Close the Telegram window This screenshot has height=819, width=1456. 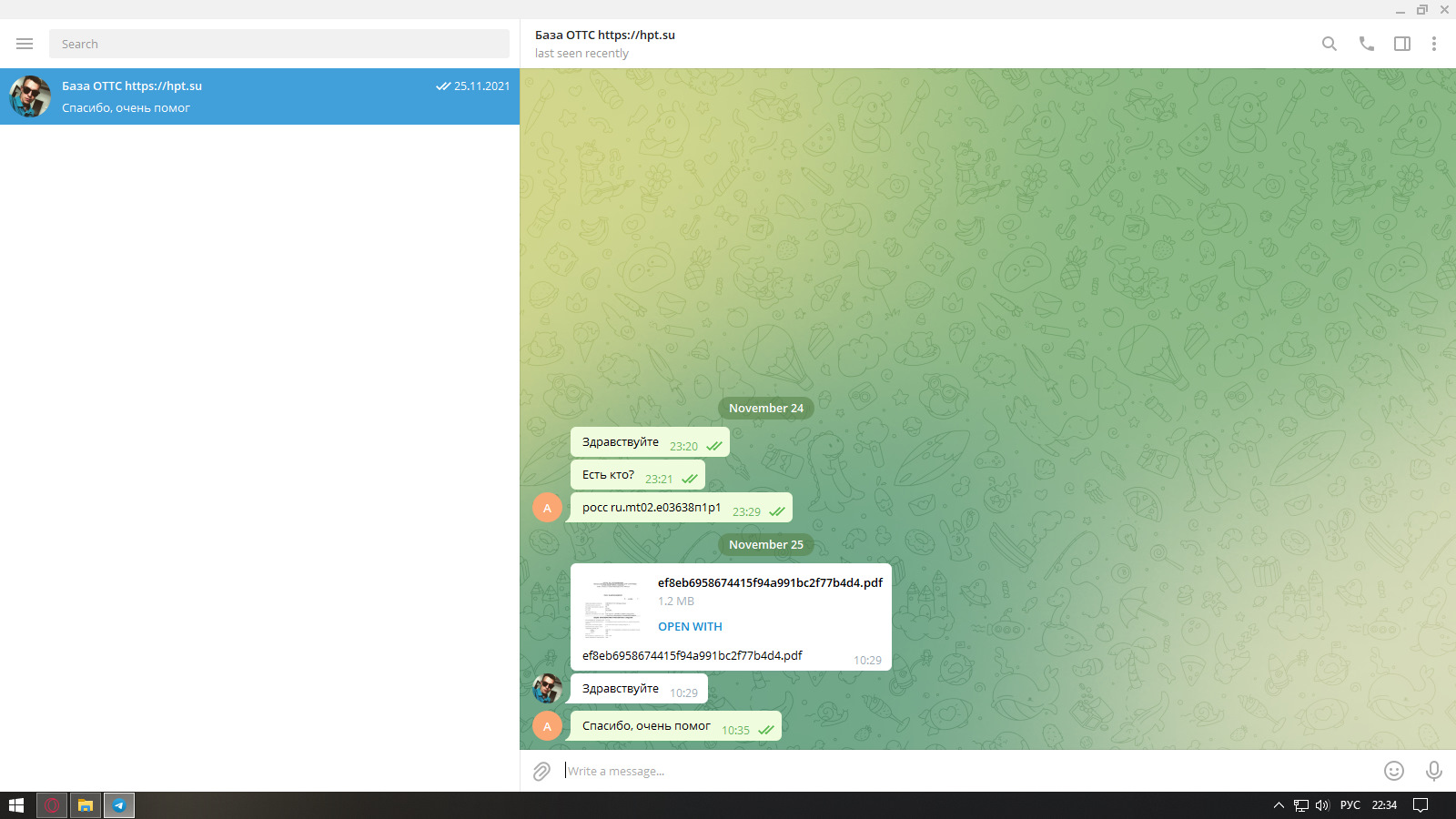click(1444, 10)
